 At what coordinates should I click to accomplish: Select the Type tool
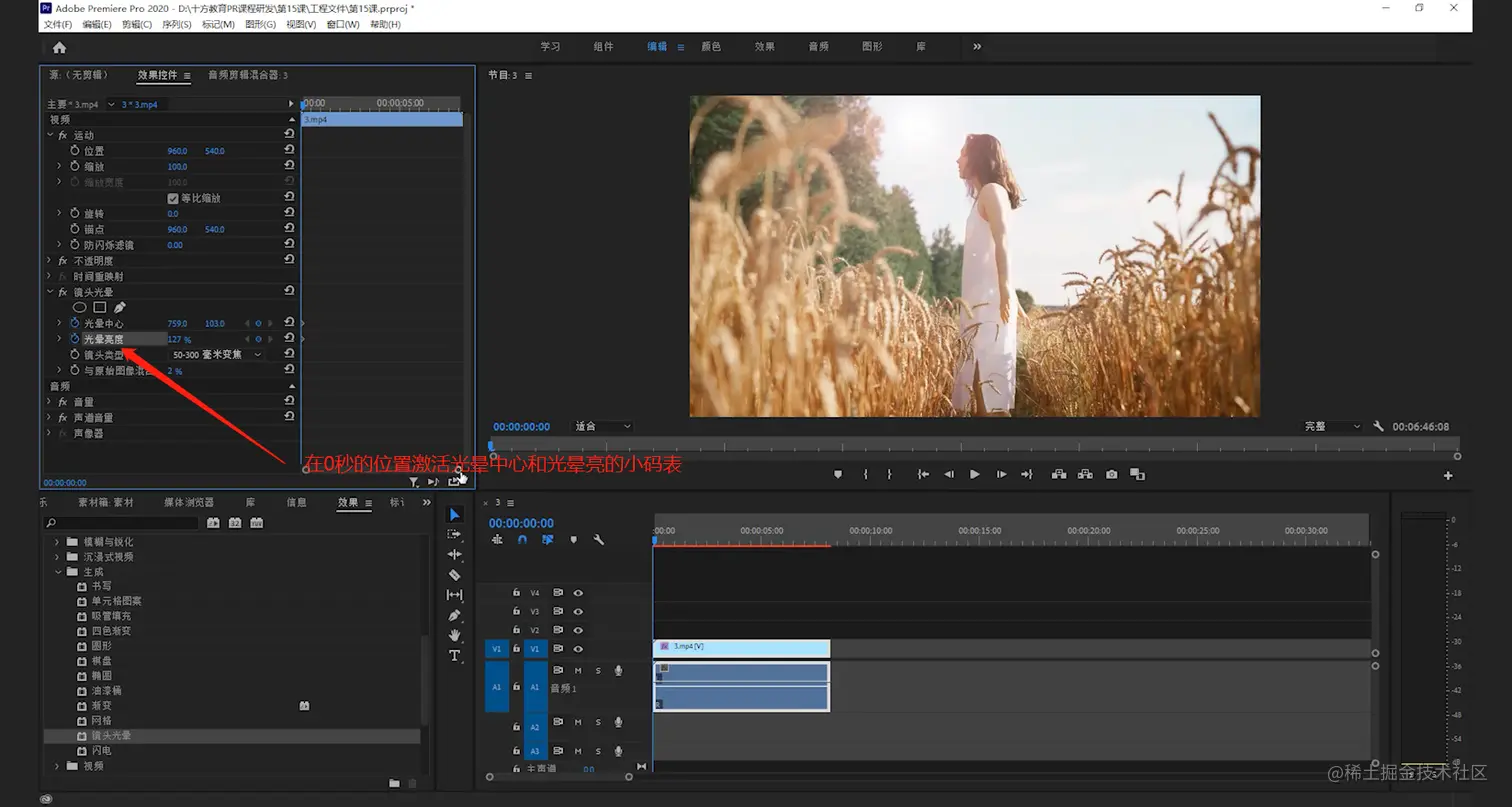click(x=454, y=656)
